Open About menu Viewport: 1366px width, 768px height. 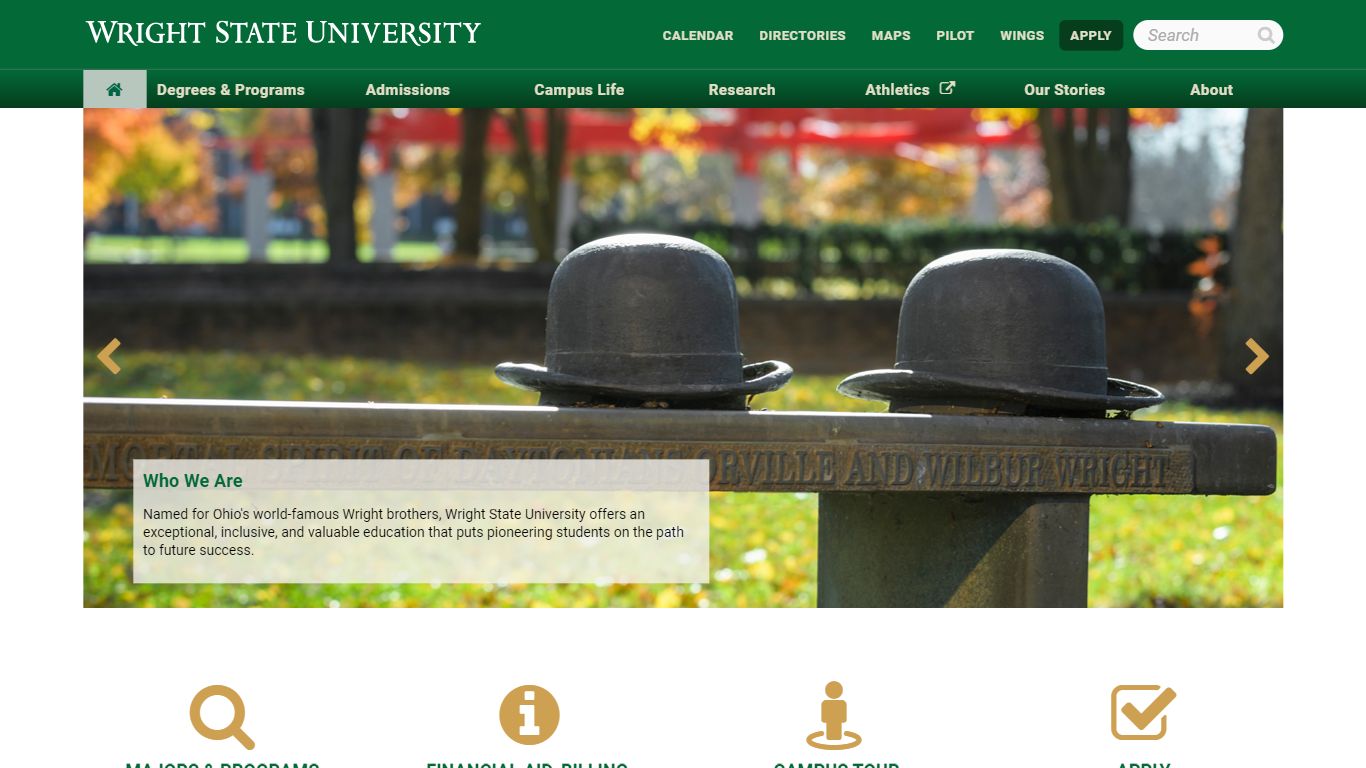coord(1211,89)
